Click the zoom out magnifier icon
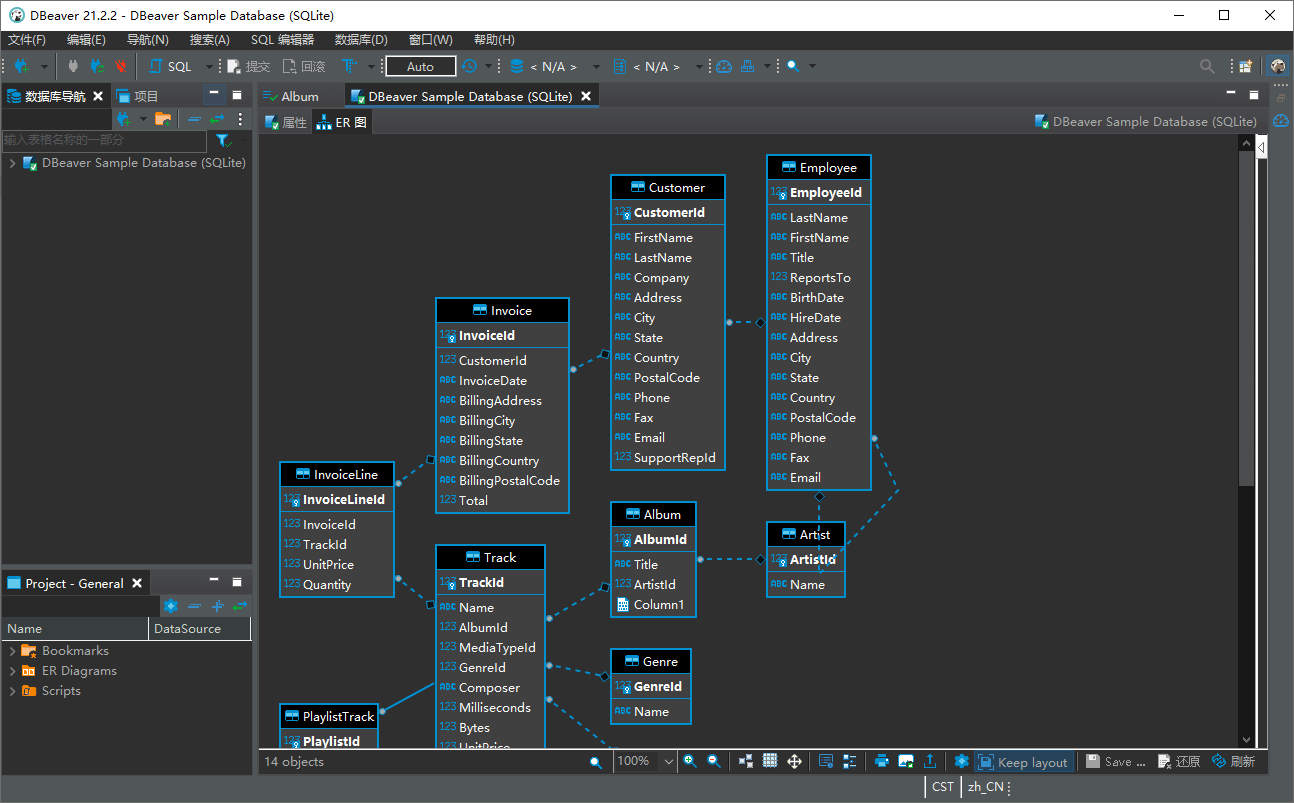The image size is (1294, 803). (714, 761)
